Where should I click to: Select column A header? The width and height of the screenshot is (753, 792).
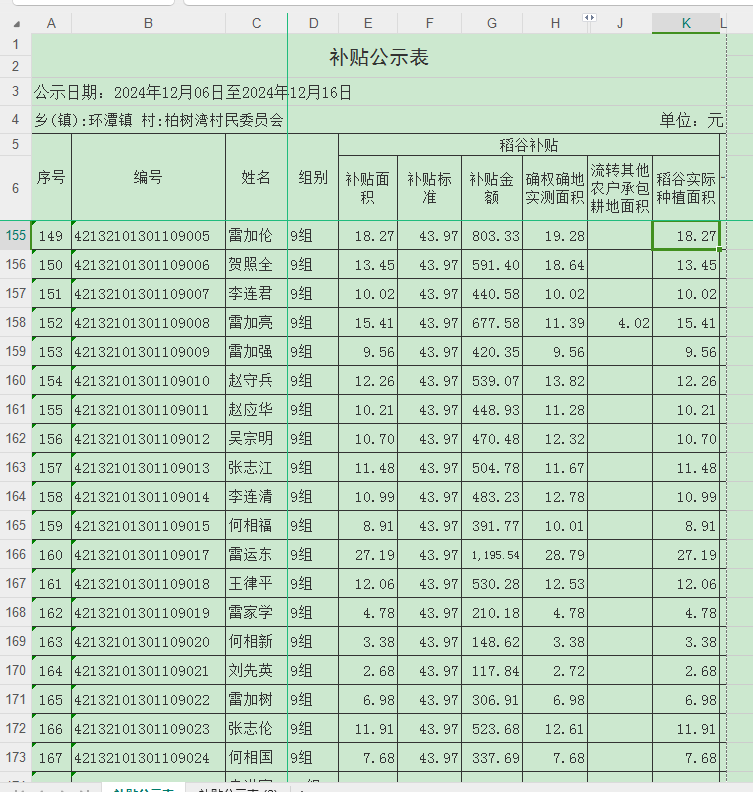(x=51, y=23)
